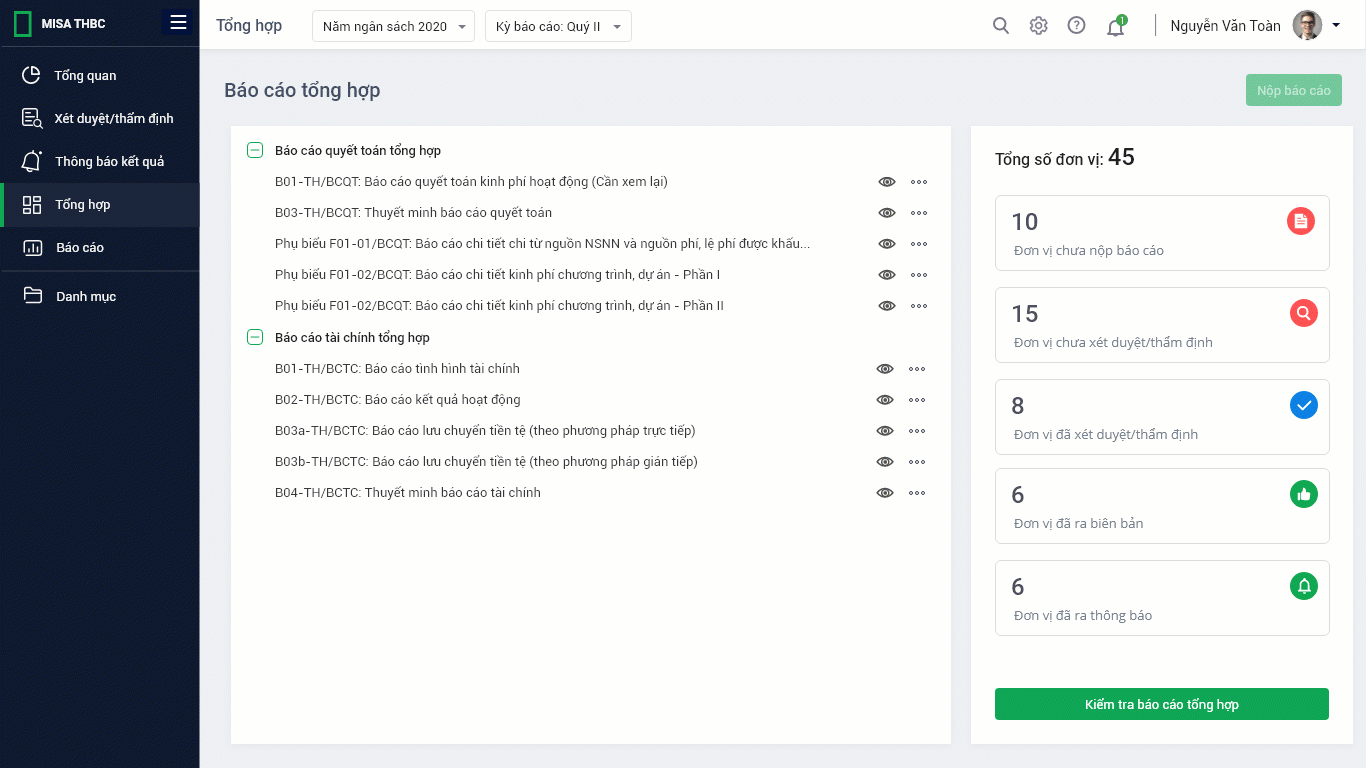The image size is (1366, 768).
Task: Open Thông báo kết quả in sidebar
Action: click(x=100, y=161)
